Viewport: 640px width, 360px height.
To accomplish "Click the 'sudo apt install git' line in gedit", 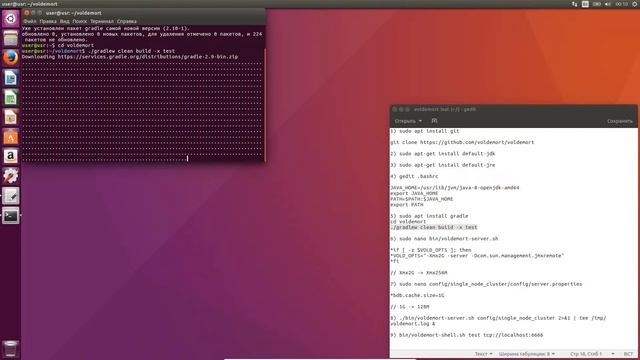I will coord(425,131).
